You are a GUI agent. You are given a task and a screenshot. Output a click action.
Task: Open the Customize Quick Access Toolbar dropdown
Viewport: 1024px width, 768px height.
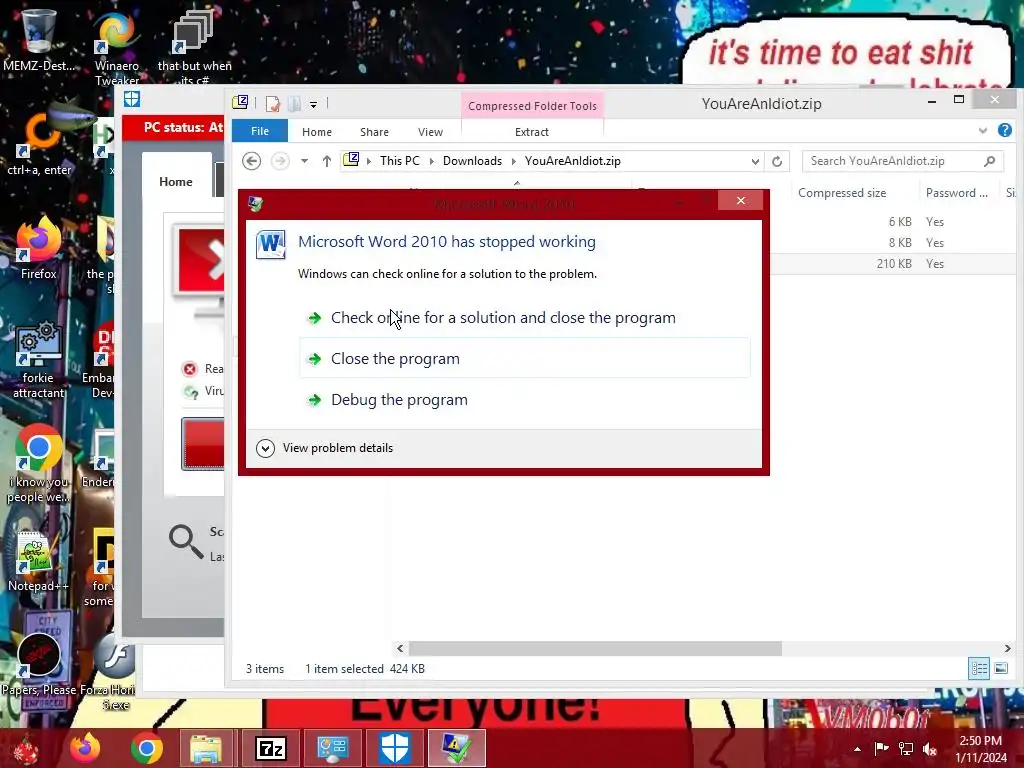tap(313, 104)
